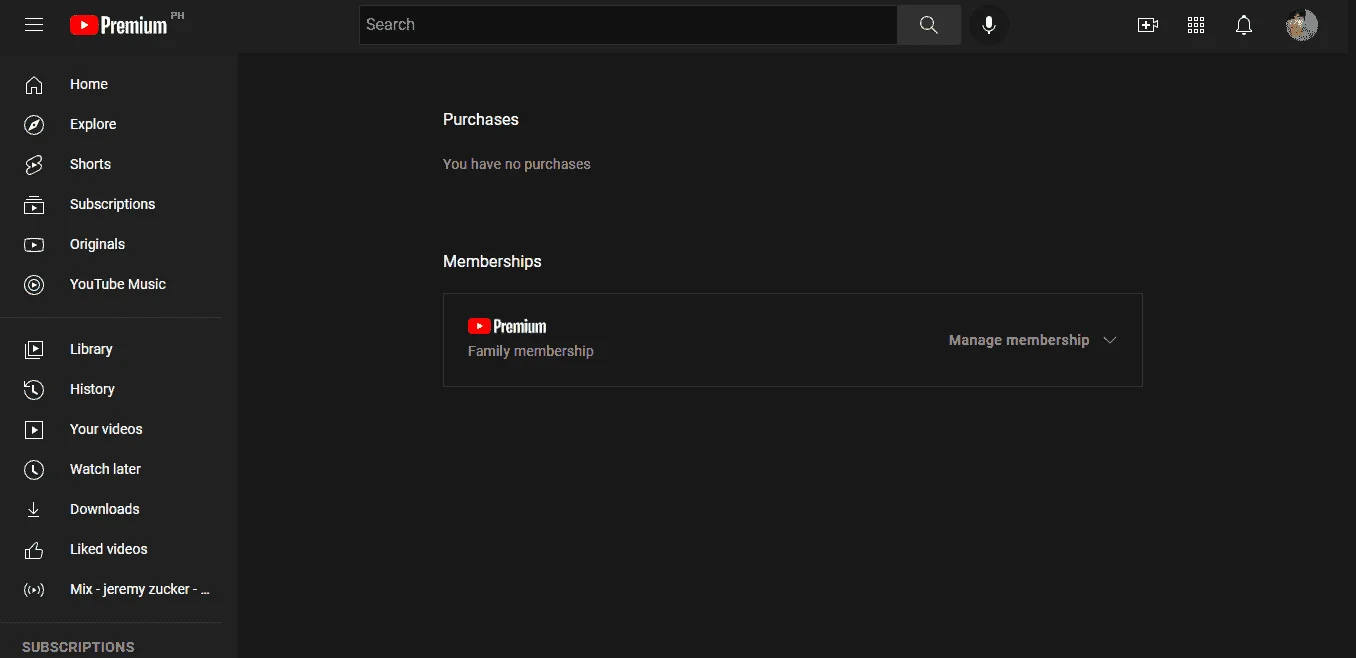1356x658 pixels.
Task: Click into the Search input field
Action: [628, 25]
